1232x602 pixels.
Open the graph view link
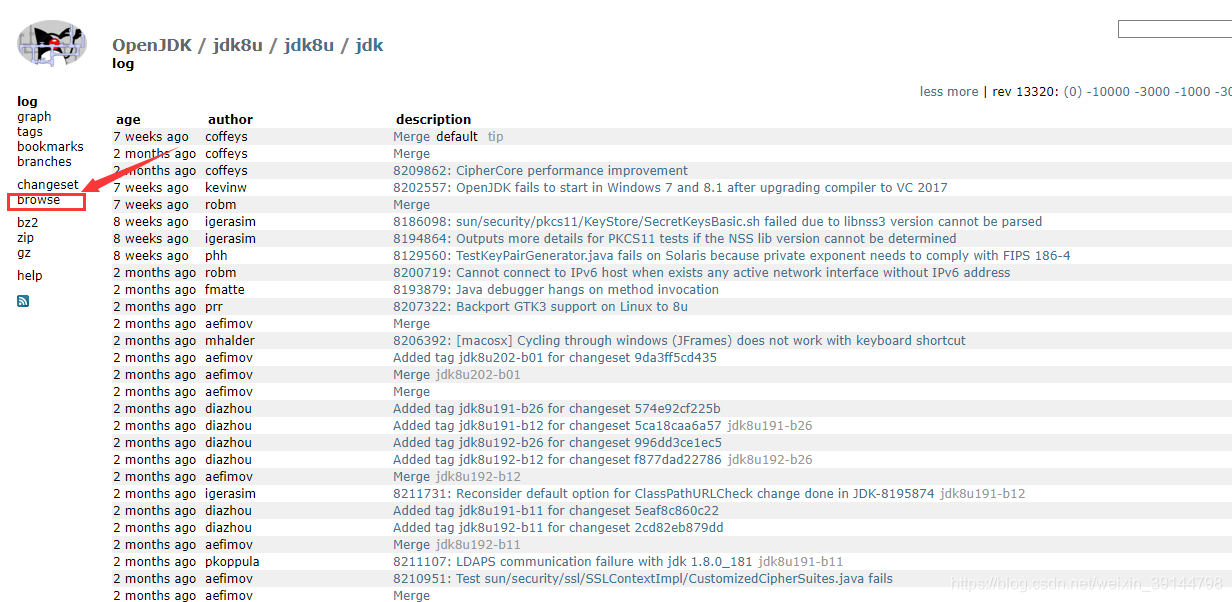(34, 117)
